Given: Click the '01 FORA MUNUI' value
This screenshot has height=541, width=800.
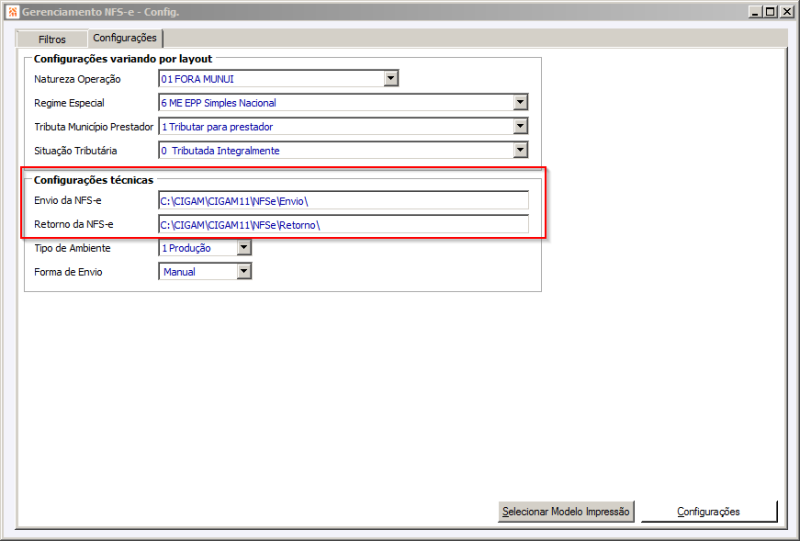Looking at the screenshot, I should tap(197, 79).
